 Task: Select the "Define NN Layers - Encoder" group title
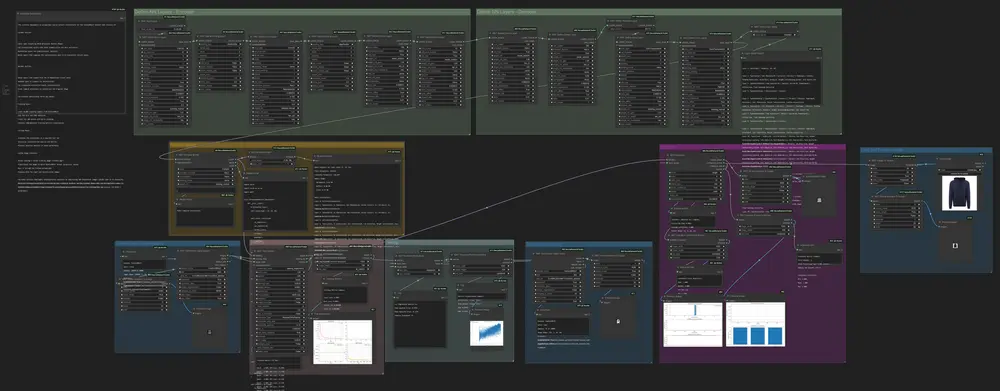click(165, 12)
